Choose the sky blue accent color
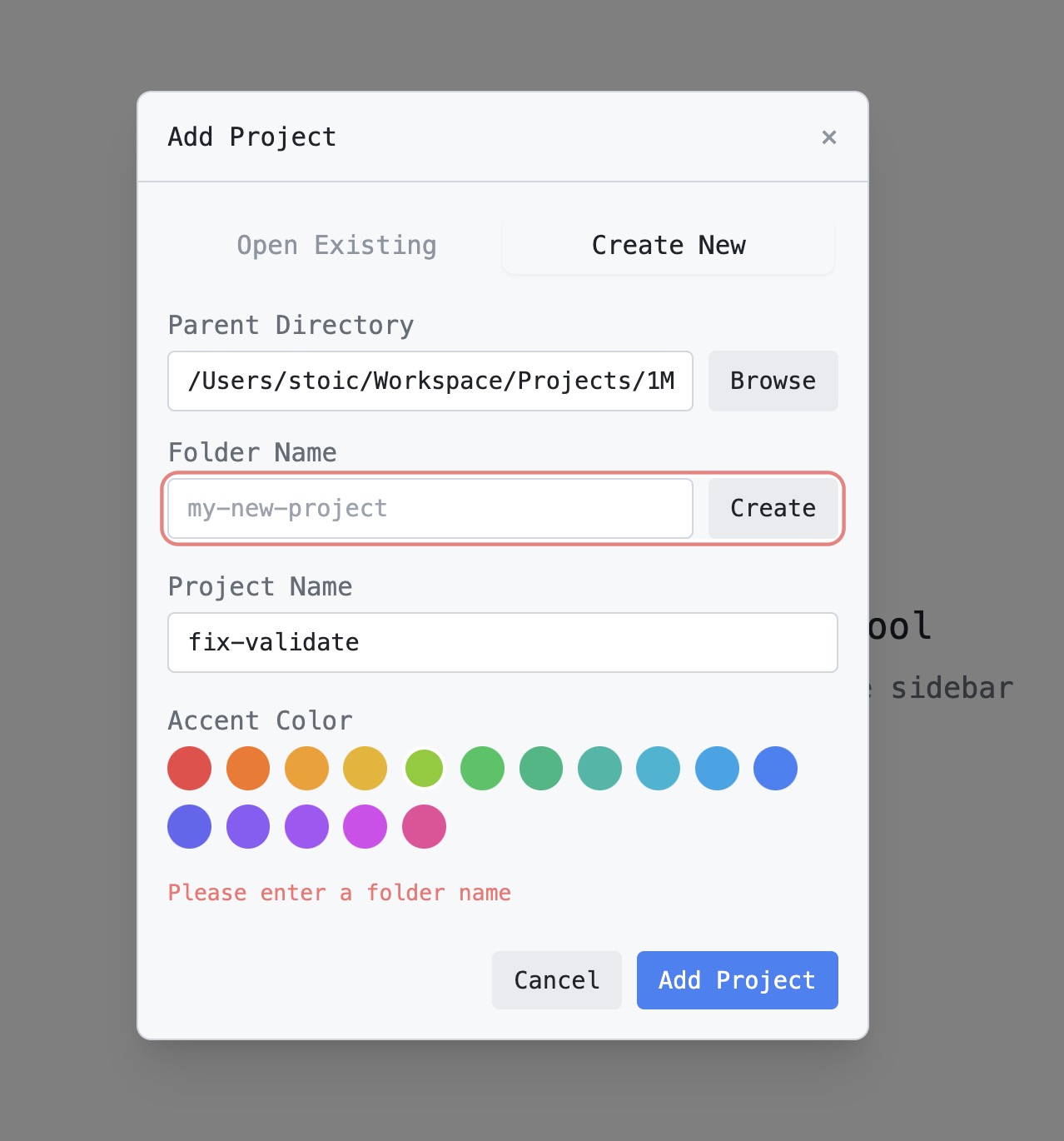 (717, 768)
